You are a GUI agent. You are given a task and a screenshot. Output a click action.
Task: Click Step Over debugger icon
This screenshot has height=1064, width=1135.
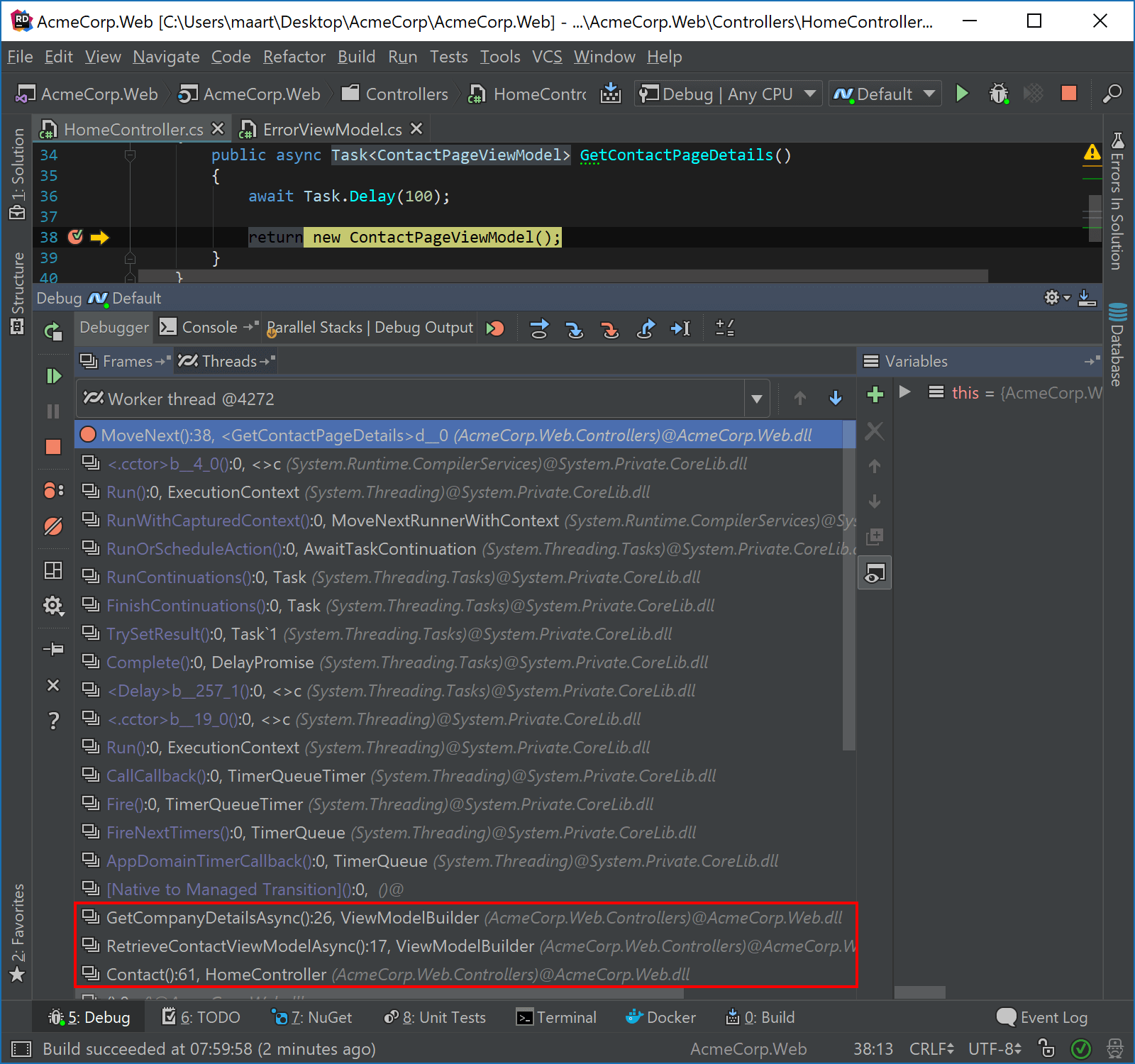coord(540,328)
